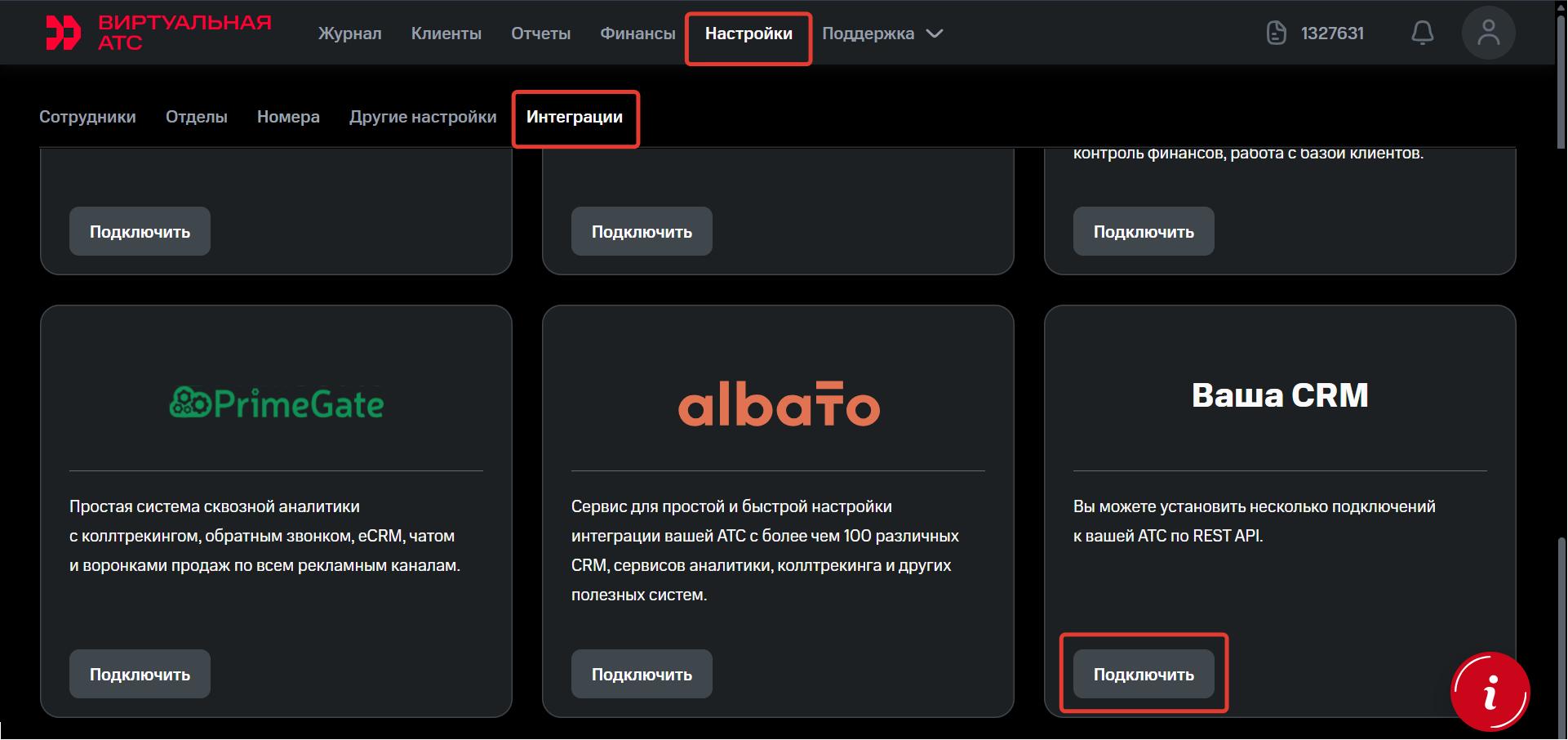Click the Виртуальная АТС logo
The image size is (1568, 740).
pos(158,33)
